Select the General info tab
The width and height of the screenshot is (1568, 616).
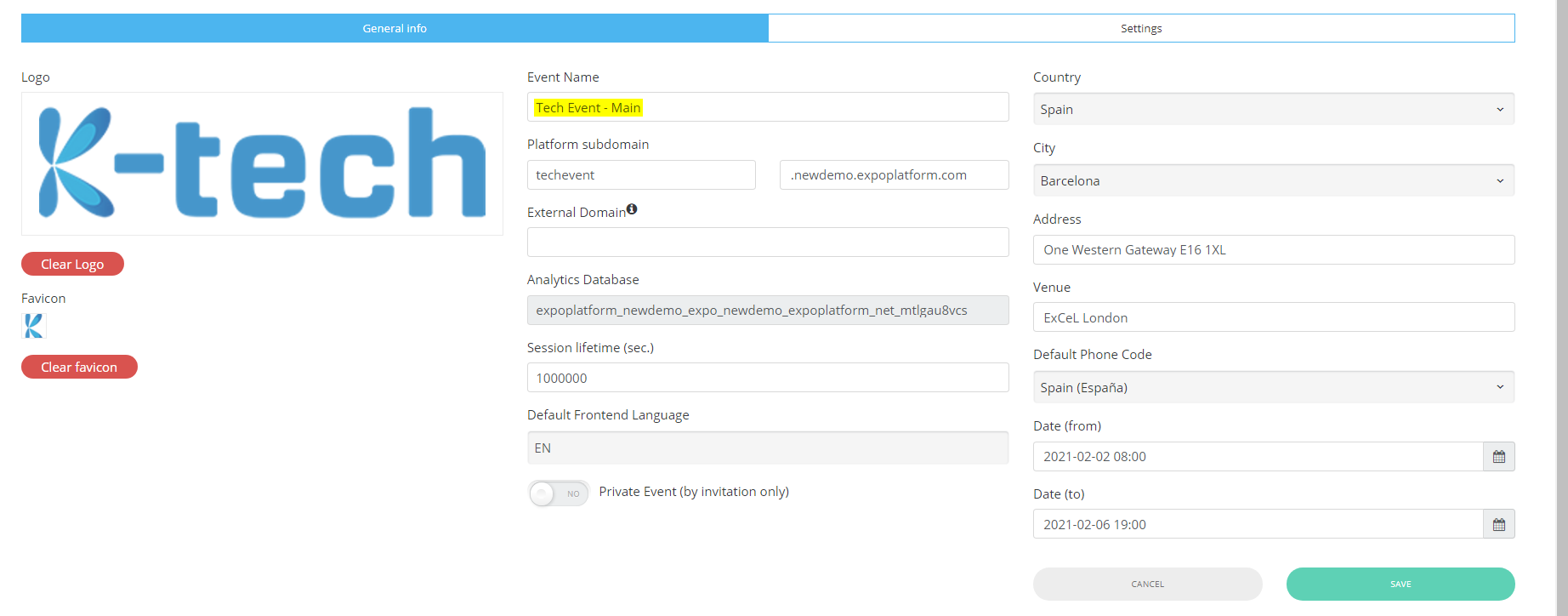click(395, 28)
